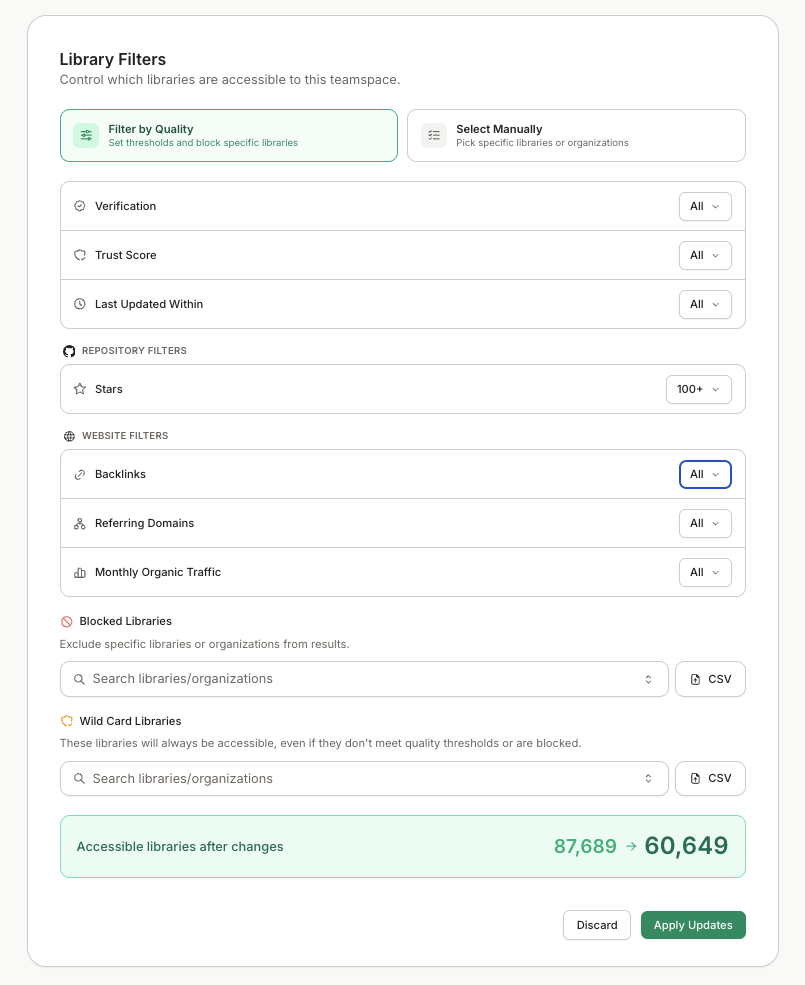The height and width of the screenshot is (985, 805).
Task: Click the Blocked Libraries search field
Action: pos(360,679)
